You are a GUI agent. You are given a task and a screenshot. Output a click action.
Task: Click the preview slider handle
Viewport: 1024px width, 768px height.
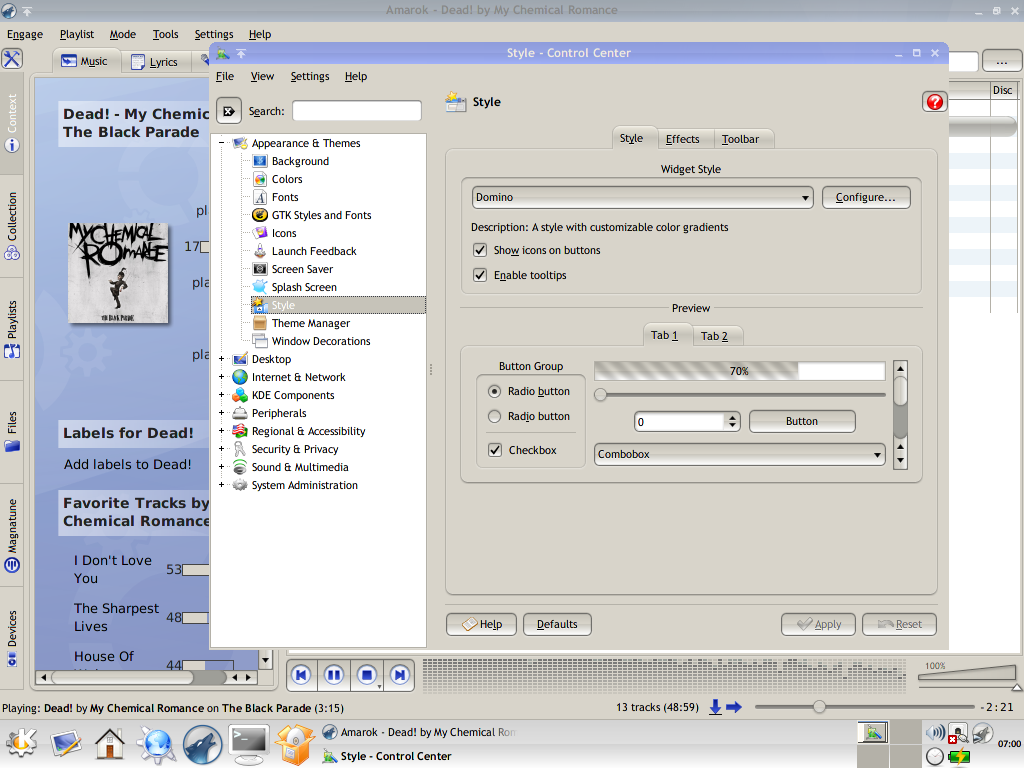click(x=600, y=394)
